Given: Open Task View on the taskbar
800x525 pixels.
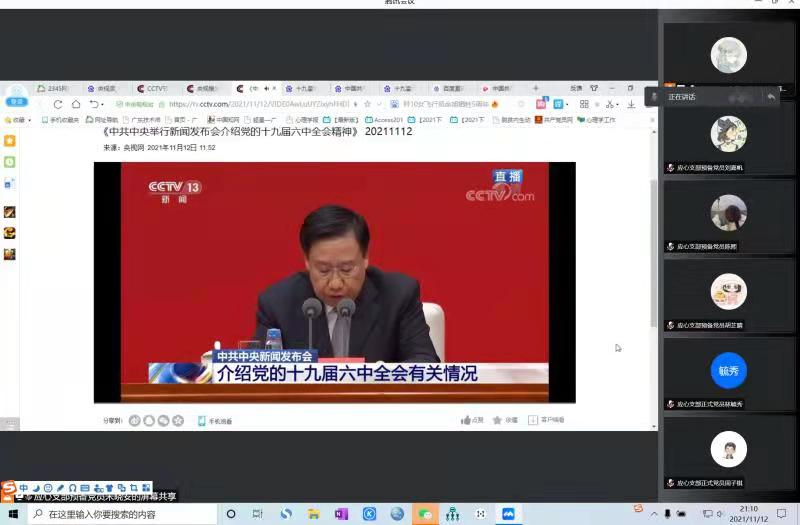Looking at the screenshot, I should click(x=257, y=514).
